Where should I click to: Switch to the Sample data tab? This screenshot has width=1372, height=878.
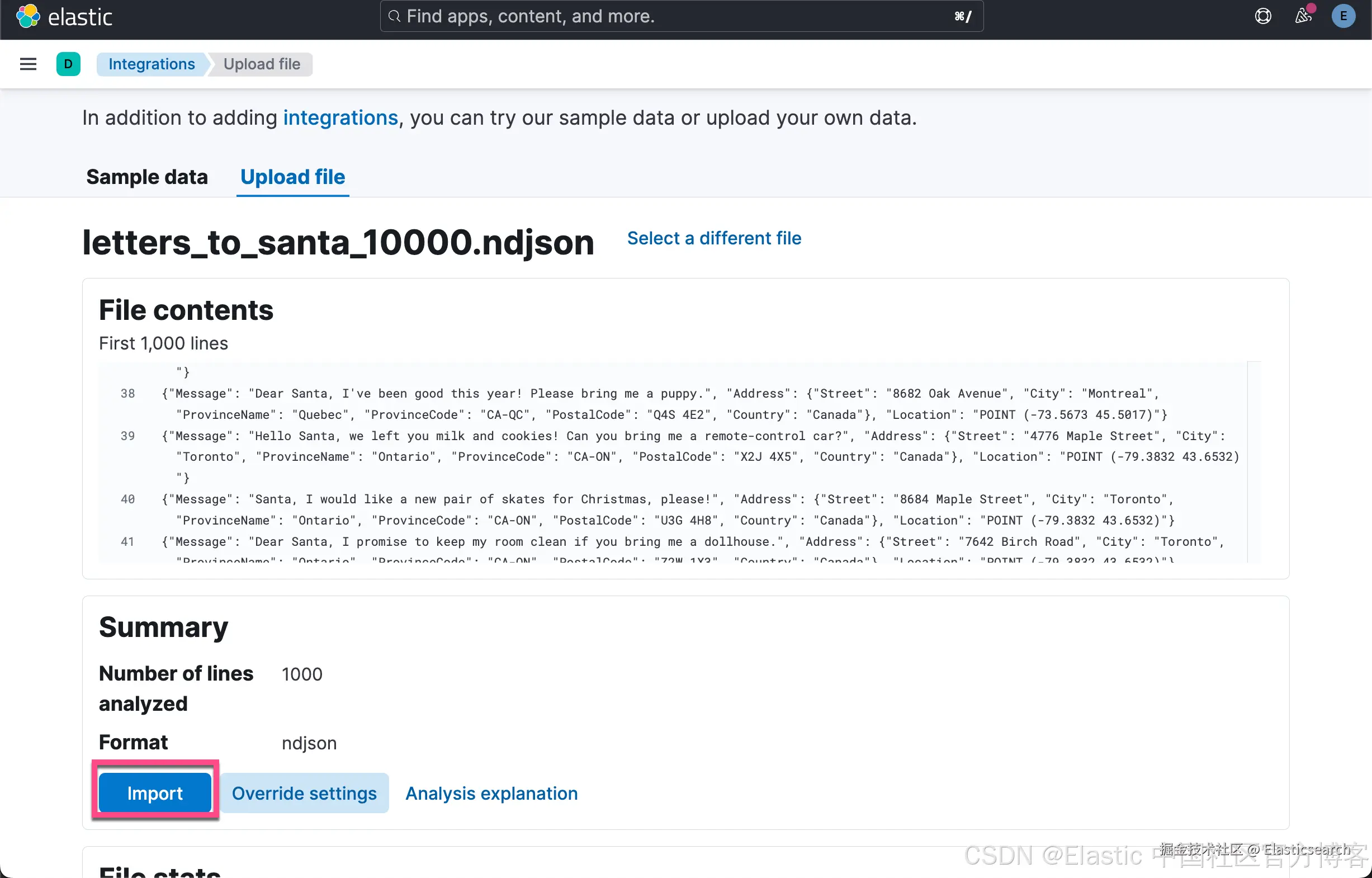pyautogui.click(x=147, y=177)
